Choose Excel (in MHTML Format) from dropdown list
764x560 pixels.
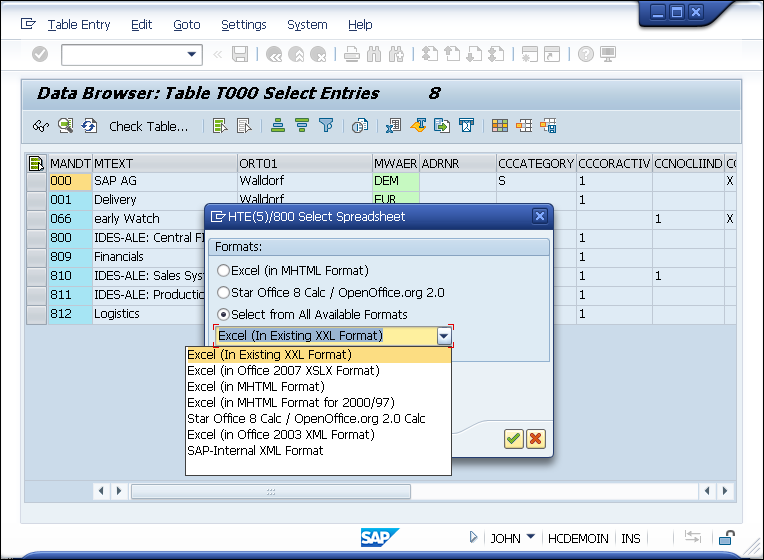(x=318, y=387)
